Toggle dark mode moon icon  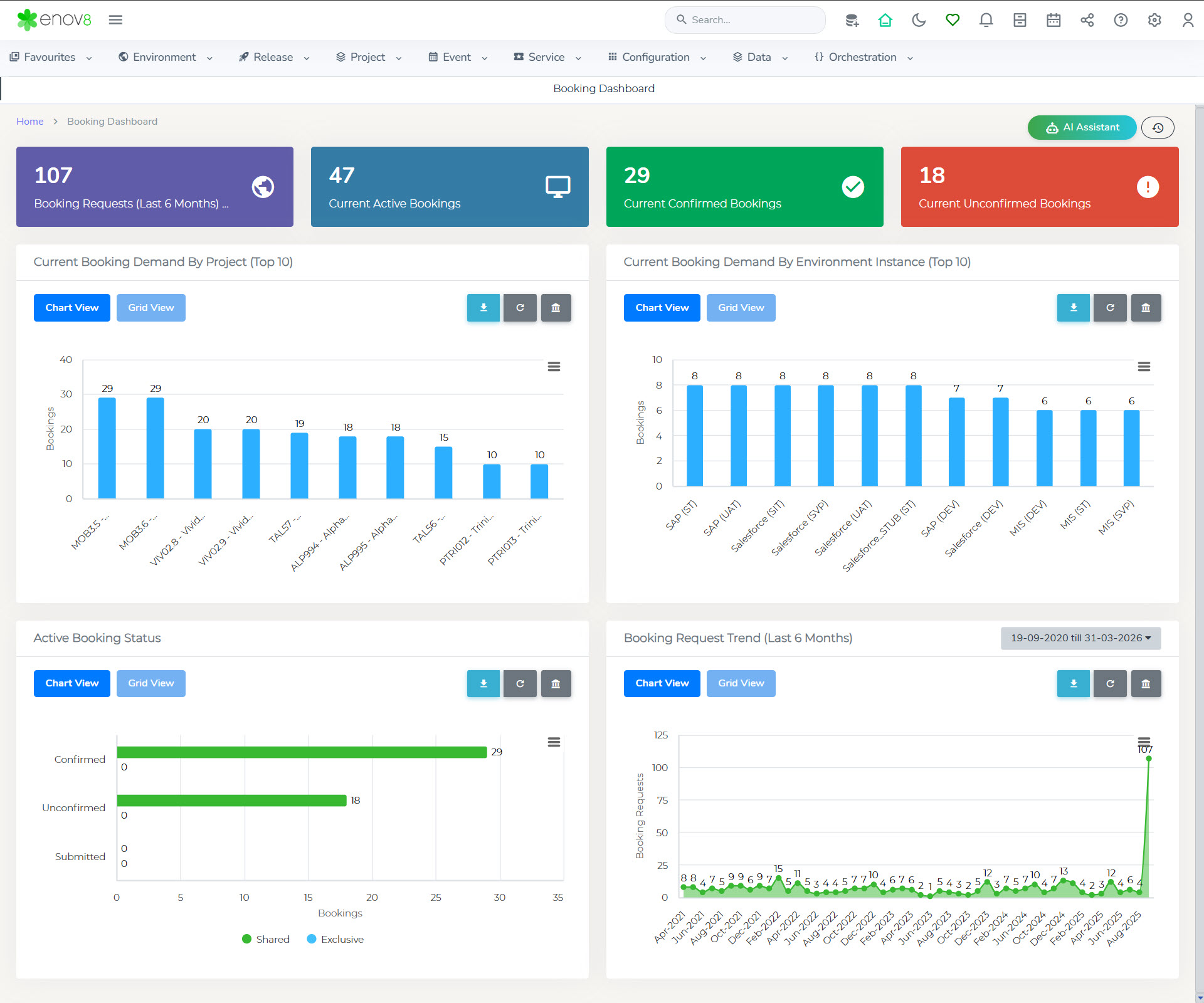coord(919,20)
